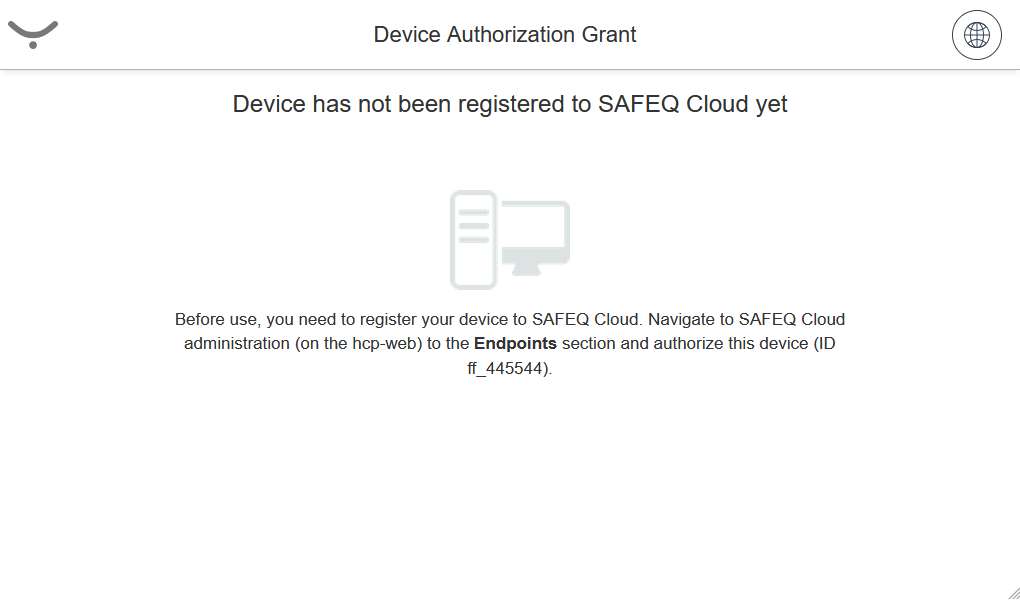The image size is (1020, 600).
Task: Tap the grayed-out printer device graphic
Action: pyautogui.click(x=509, y=240)
